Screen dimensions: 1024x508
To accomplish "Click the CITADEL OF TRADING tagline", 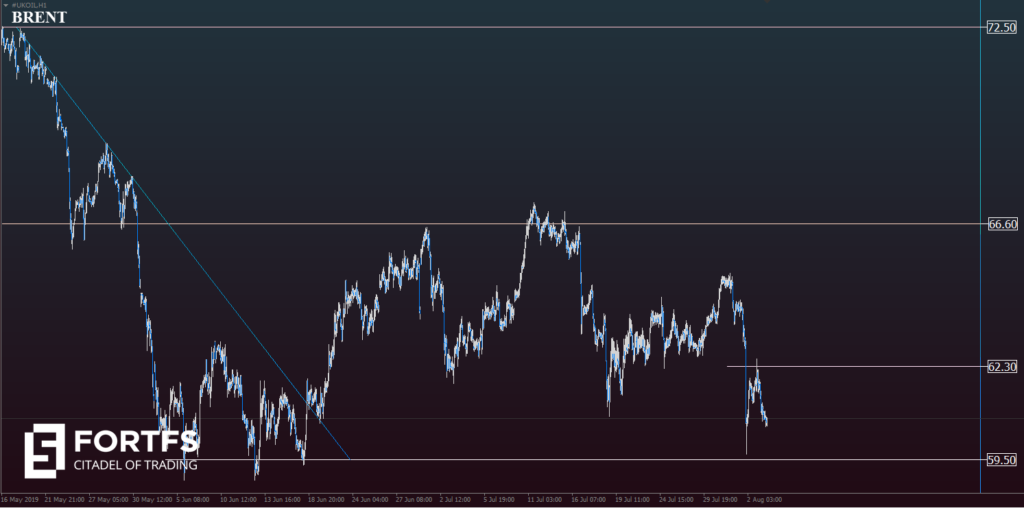I will click(135, 465).
